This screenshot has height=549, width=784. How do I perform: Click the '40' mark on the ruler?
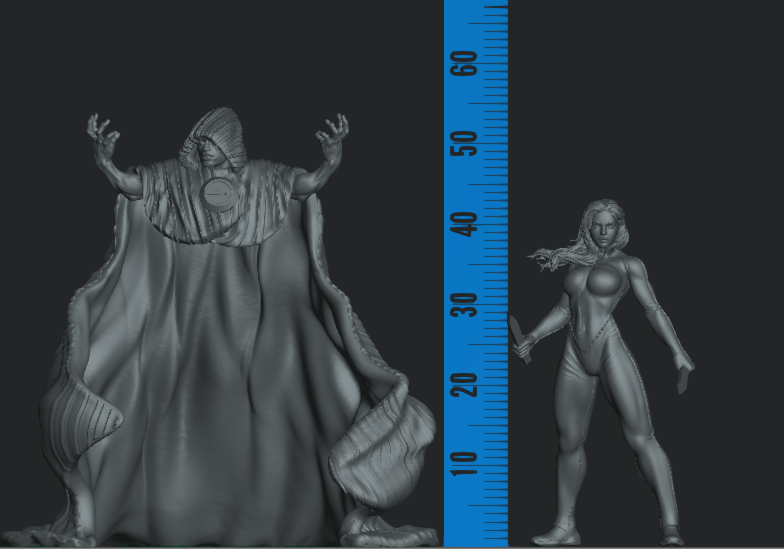(464, 224)
